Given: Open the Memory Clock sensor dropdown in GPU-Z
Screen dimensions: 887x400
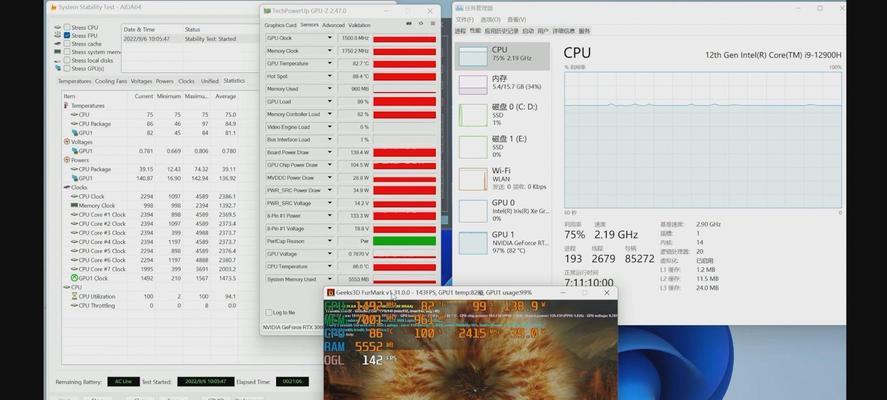Looking at the screenshot, I should 330,51.
